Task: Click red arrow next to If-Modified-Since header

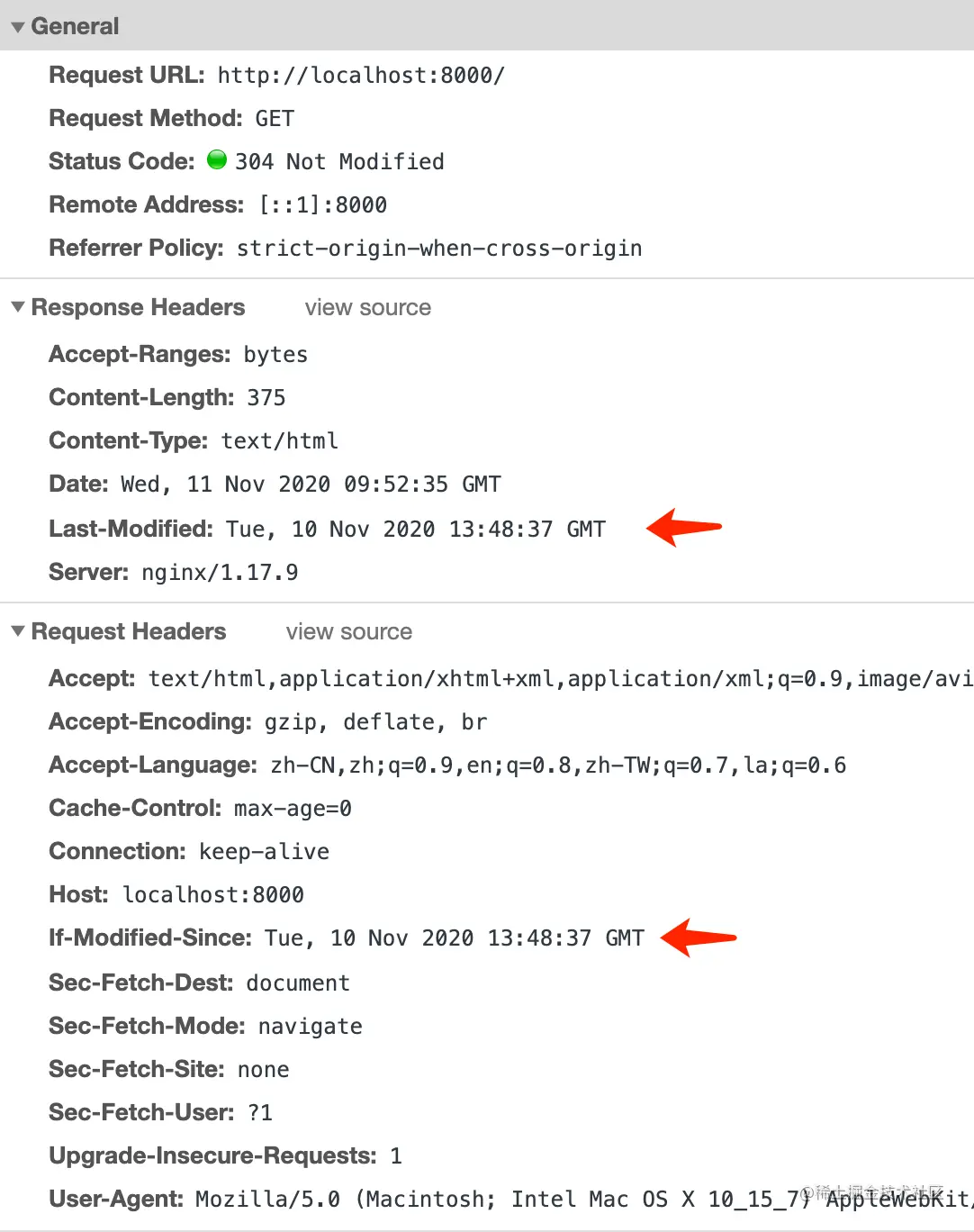Action: pos(699,938)
